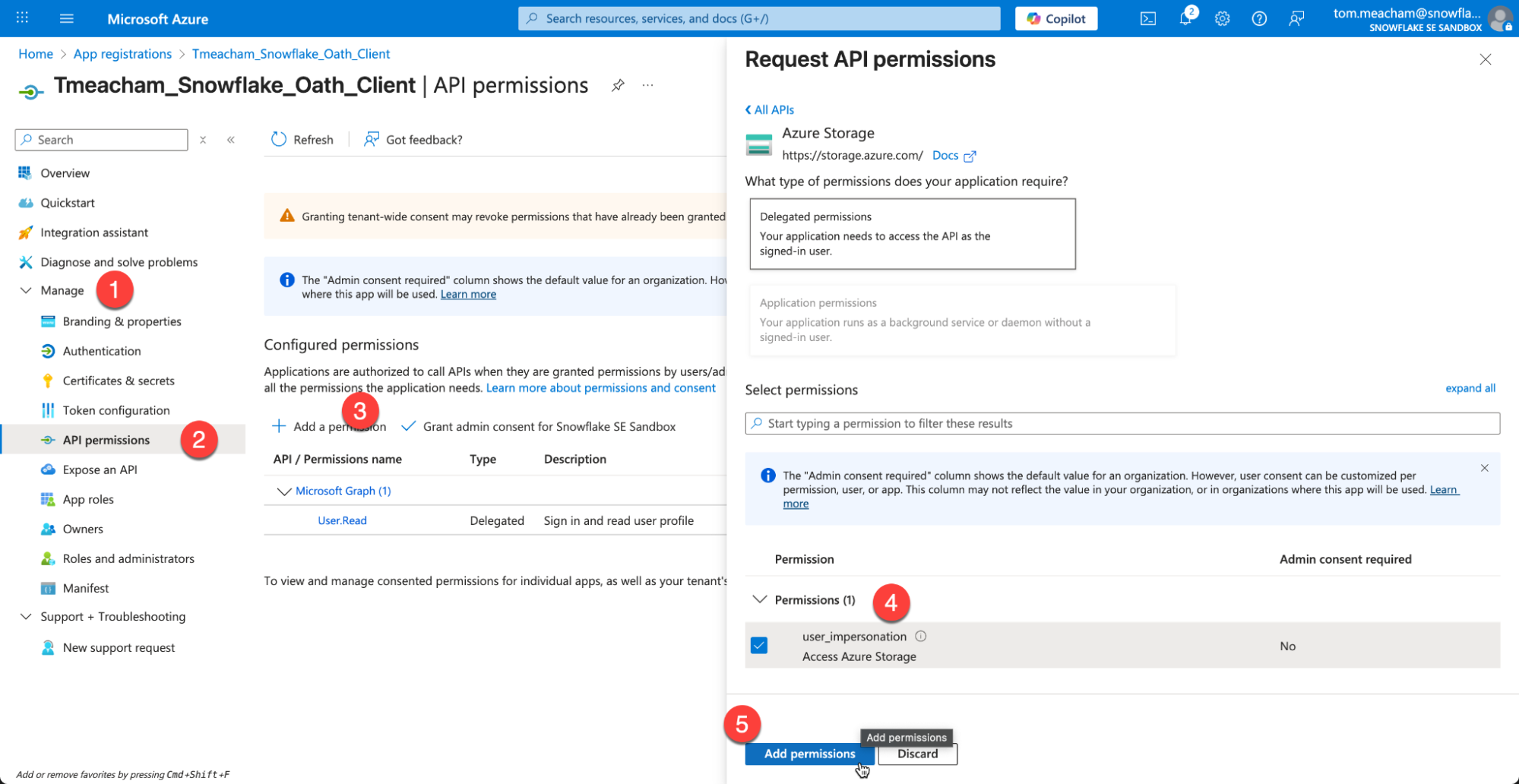The width and height of the screenshot is (1519, 784).
Task: Clear the sidebar search with the X icon
Action: point(203,140)
